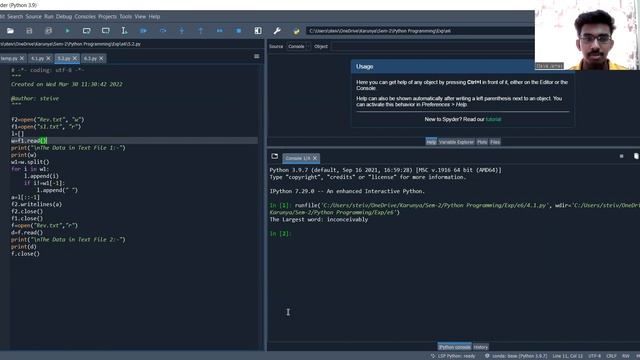Open the Run menu
640x360 pixels.
49,17
